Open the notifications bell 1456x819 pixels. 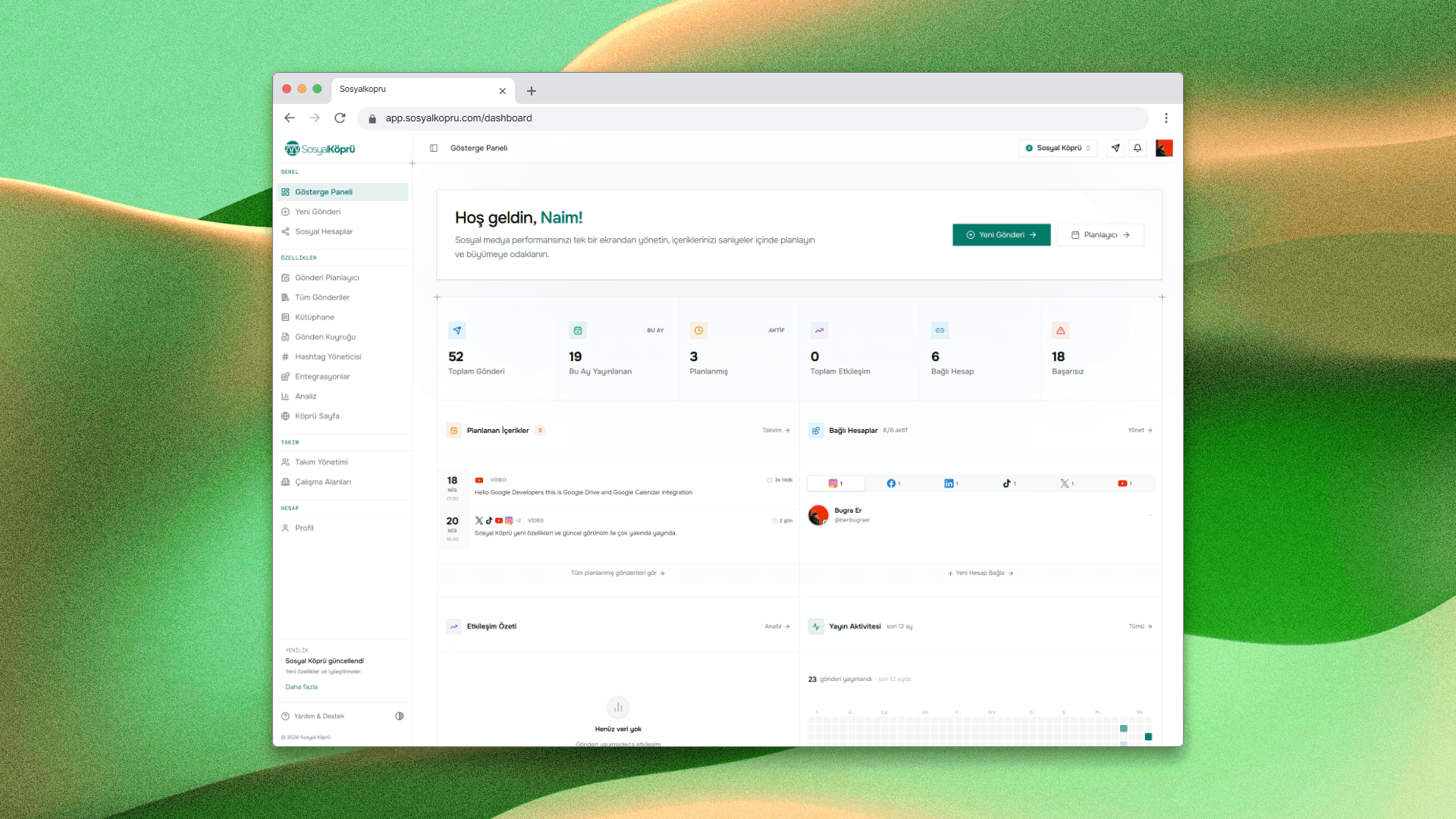(1137, 148)
